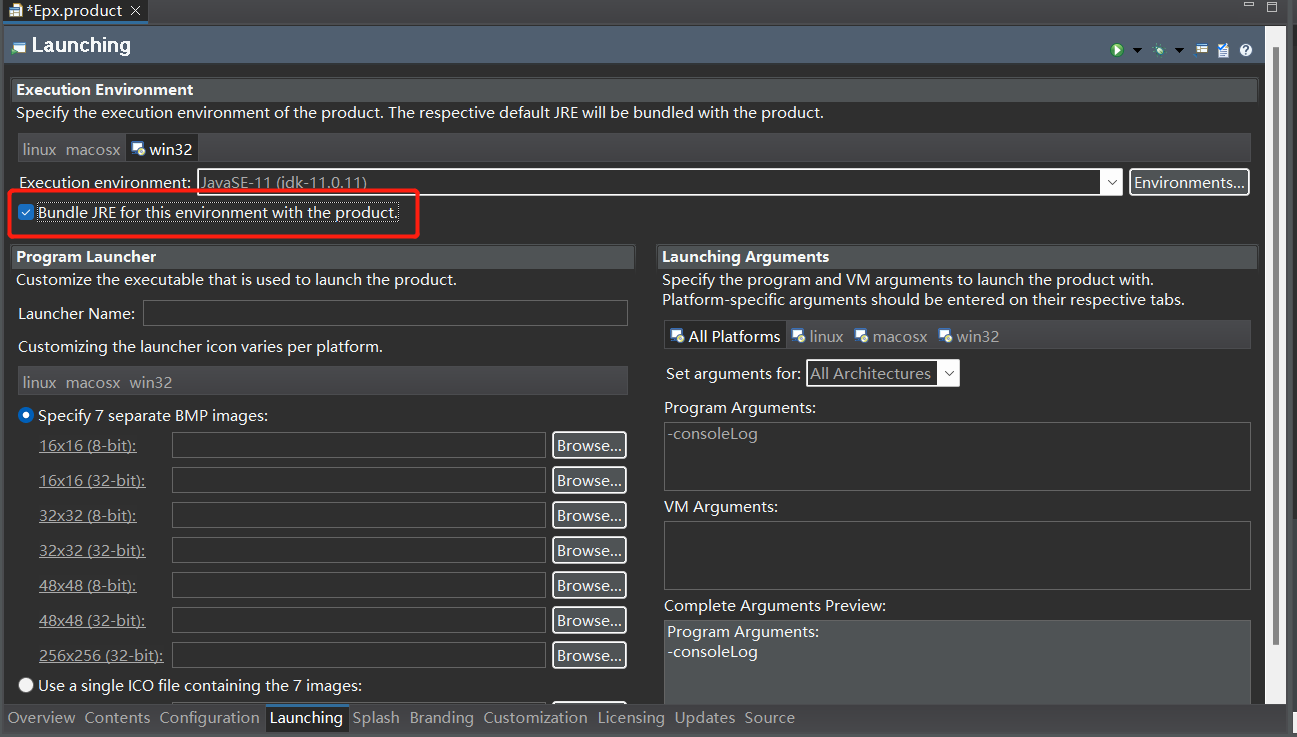Select win32 tab in Execution Environment
This screenshot has width=1297, height=737.
pyautogui.click(x=161, y=149)
